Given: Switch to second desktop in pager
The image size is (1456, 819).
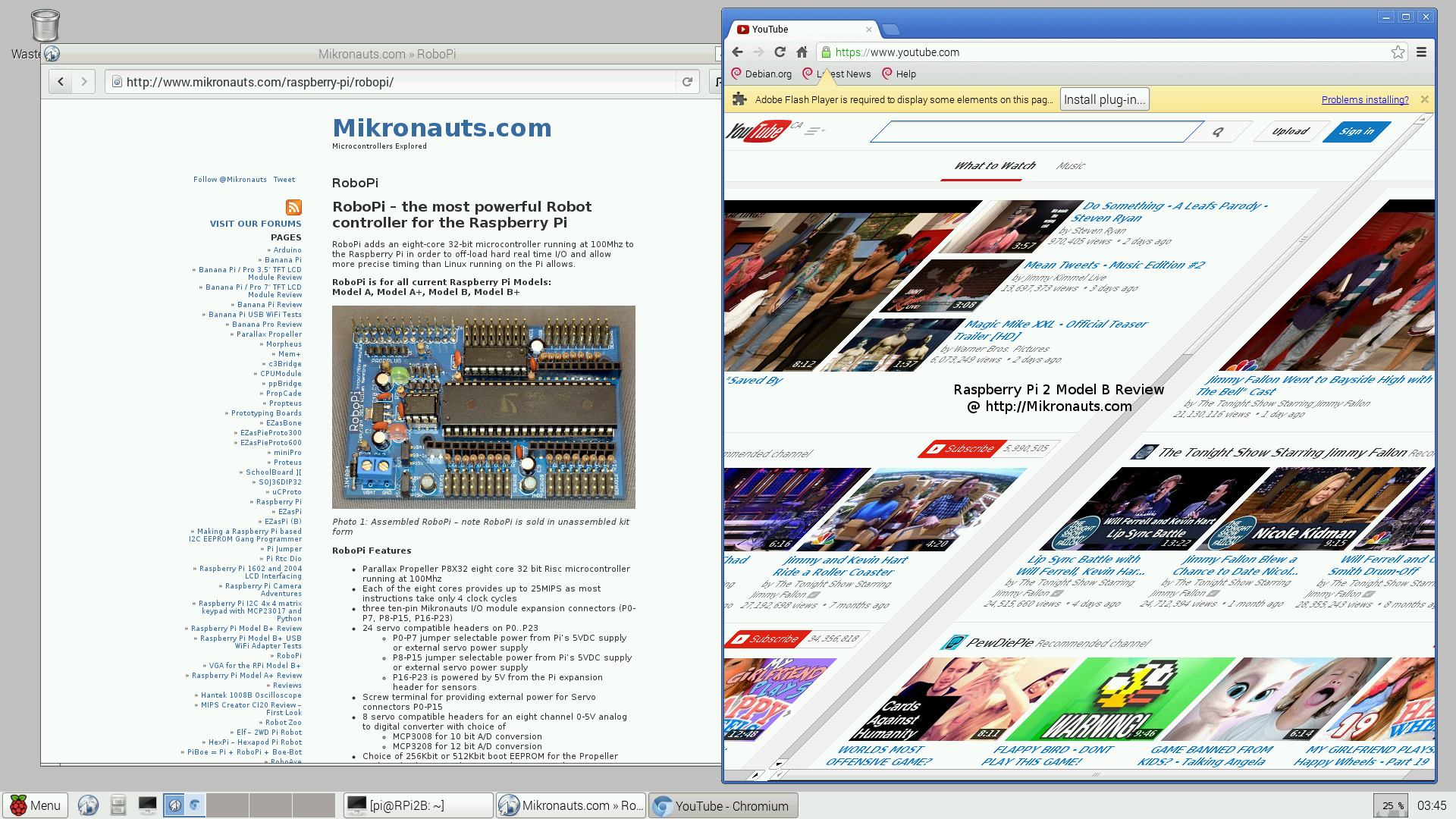Looking at the screenshot, I should (227, 805).
